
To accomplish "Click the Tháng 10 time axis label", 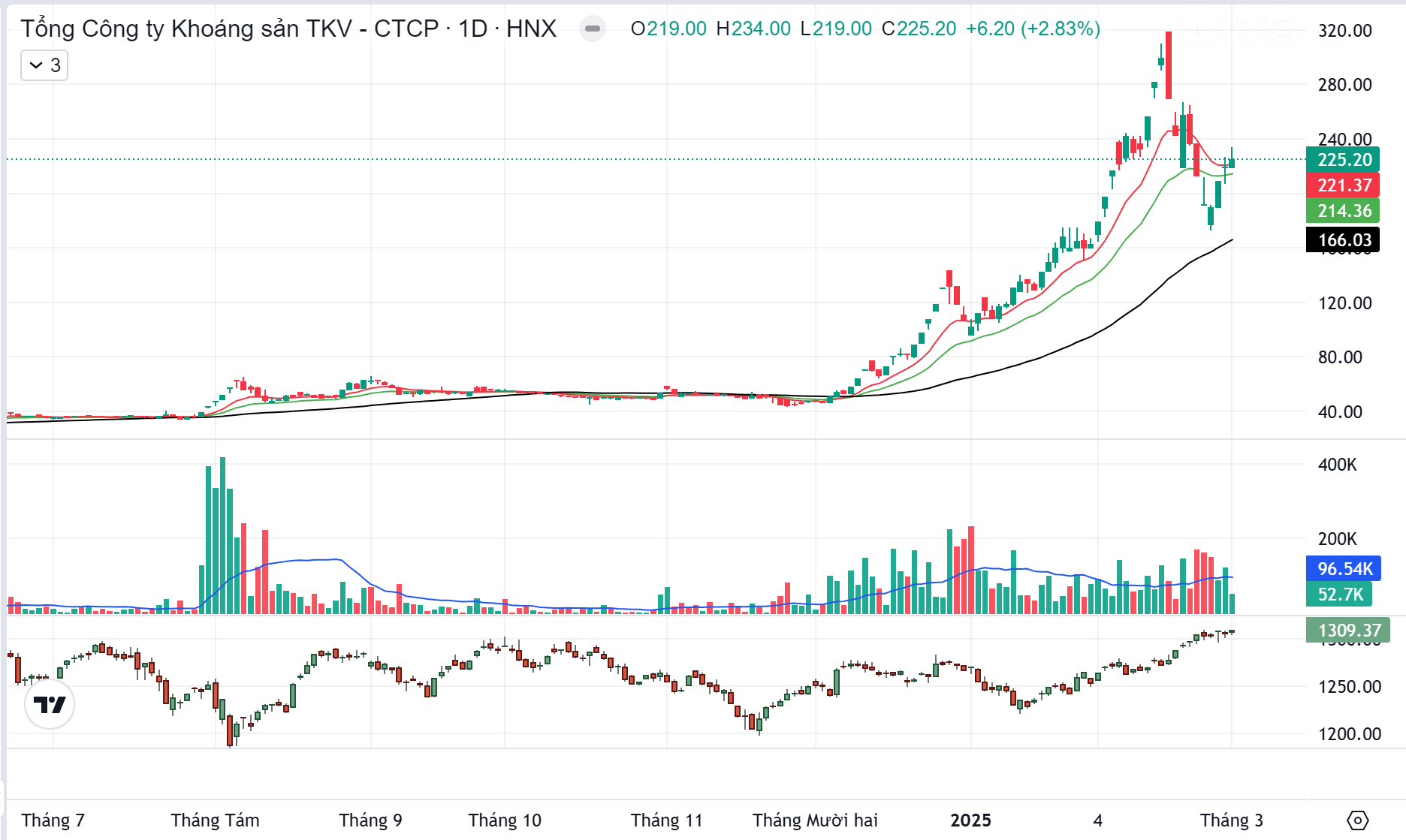I will coord(505,820).
